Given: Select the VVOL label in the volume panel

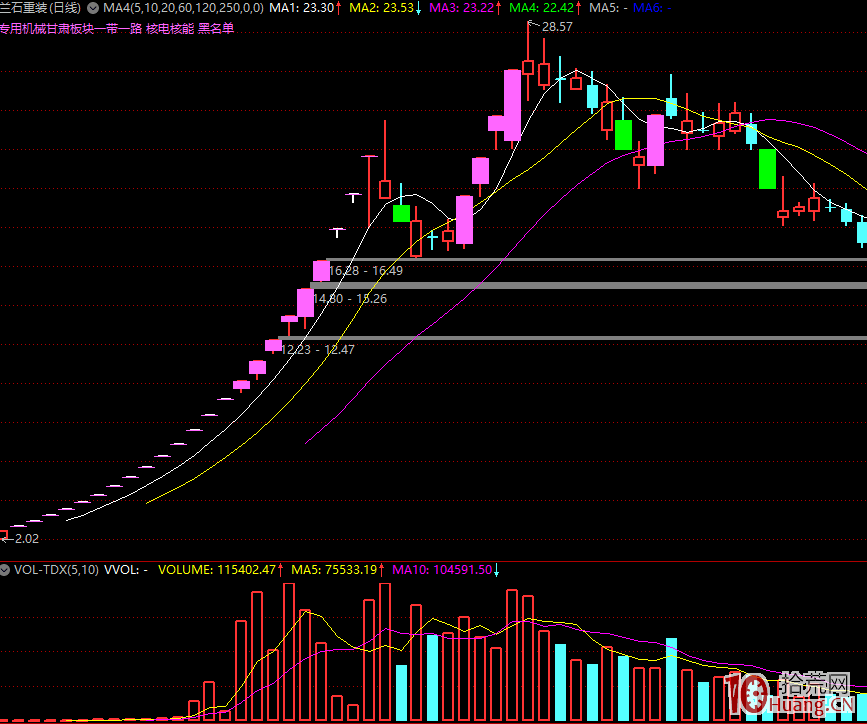Looking at the screenshot, I should (126, 570).
